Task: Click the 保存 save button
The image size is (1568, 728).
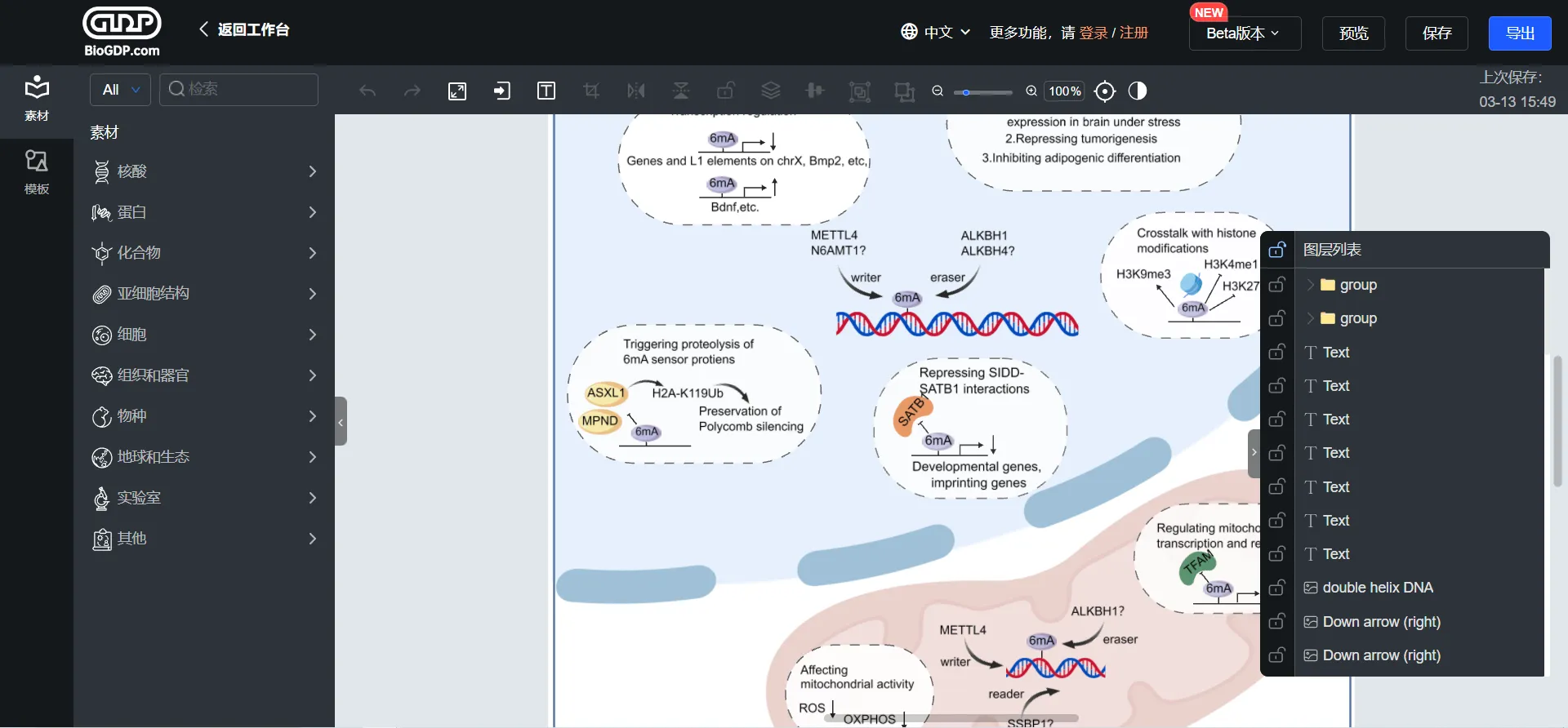Action: point(1436,33)
